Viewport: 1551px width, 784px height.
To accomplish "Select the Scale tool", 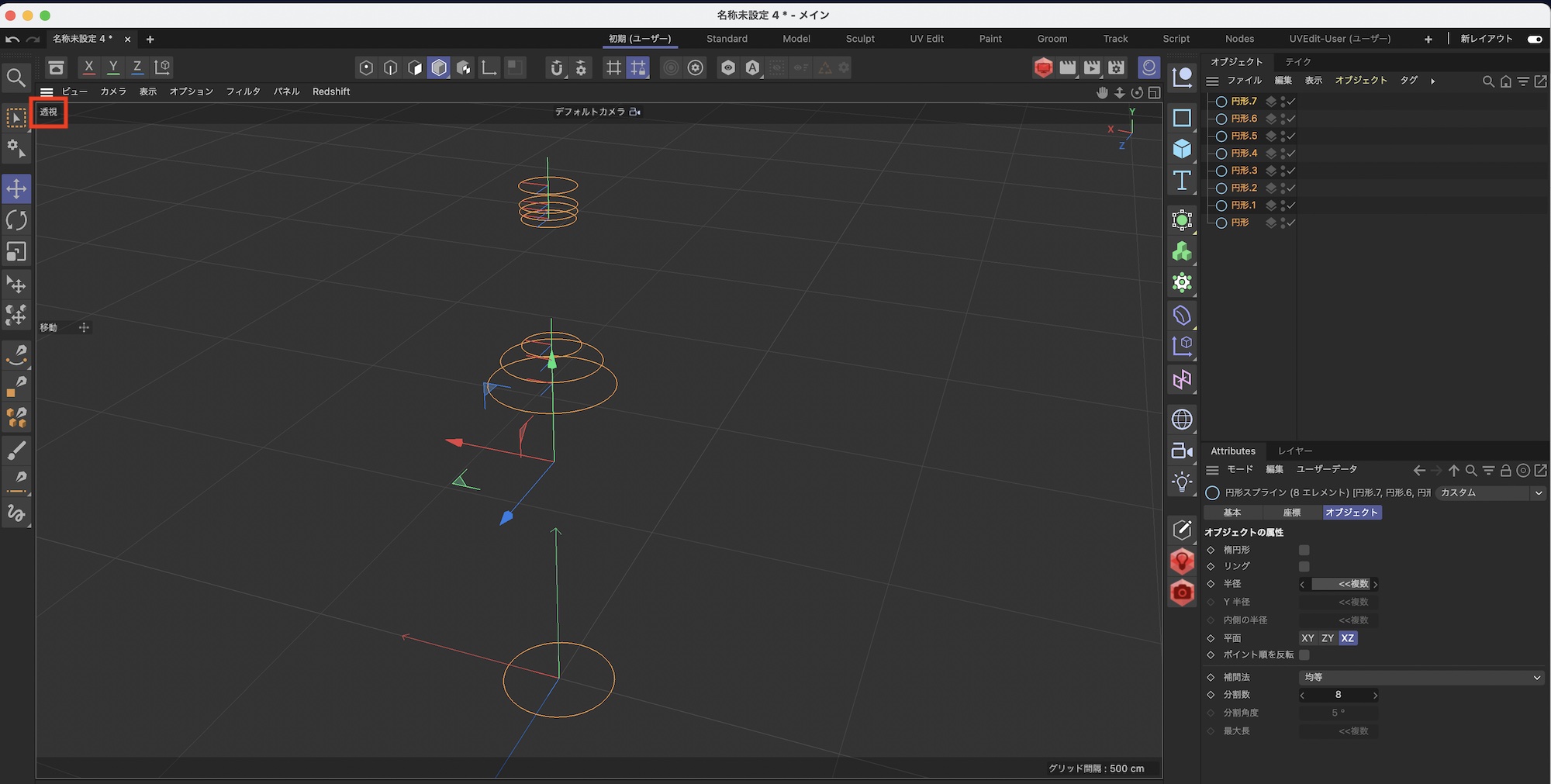I will [x=16, y=252].
